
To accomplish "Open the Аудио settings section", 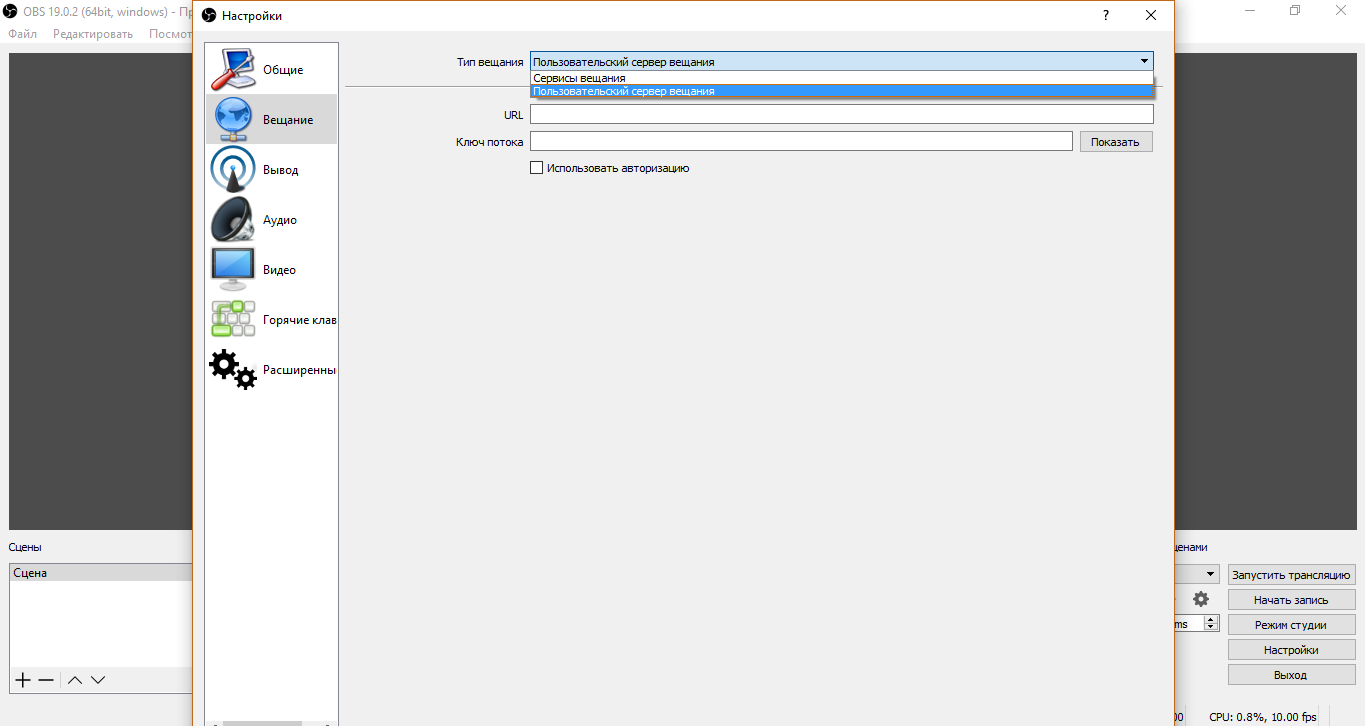I will [270, 220].
